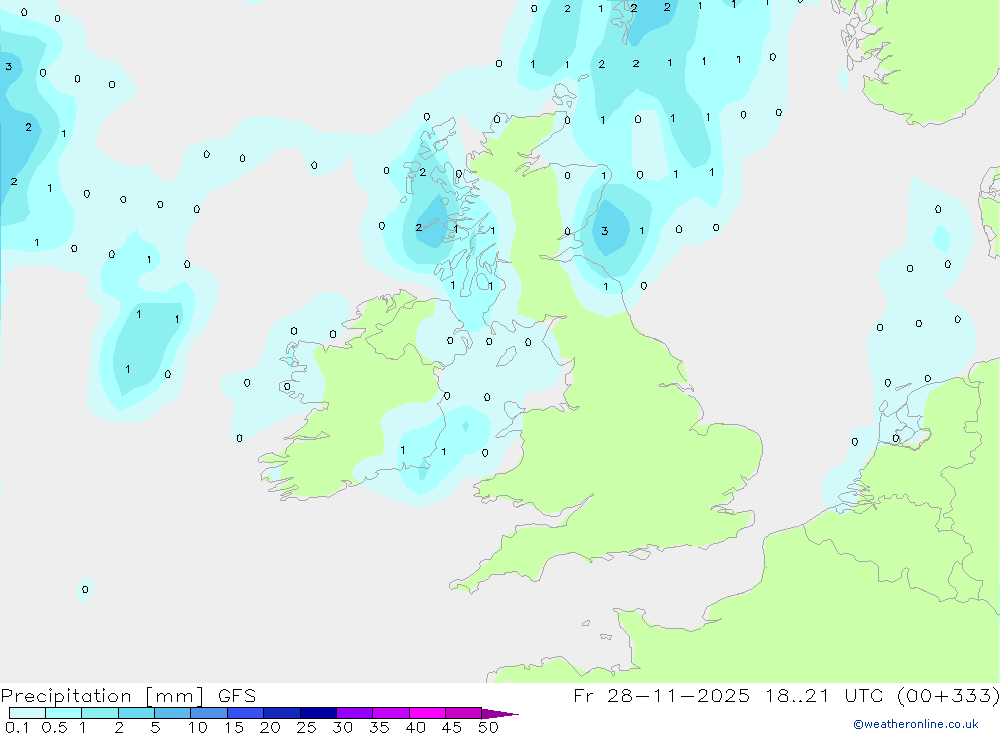Click the GFS model label

(x=237, y=696)
